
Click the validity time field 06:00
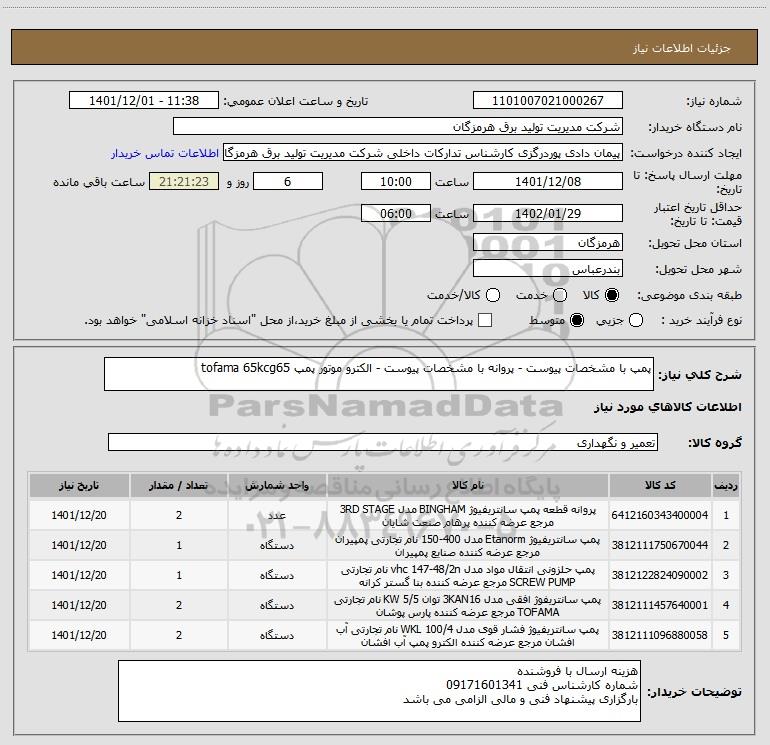396,214
